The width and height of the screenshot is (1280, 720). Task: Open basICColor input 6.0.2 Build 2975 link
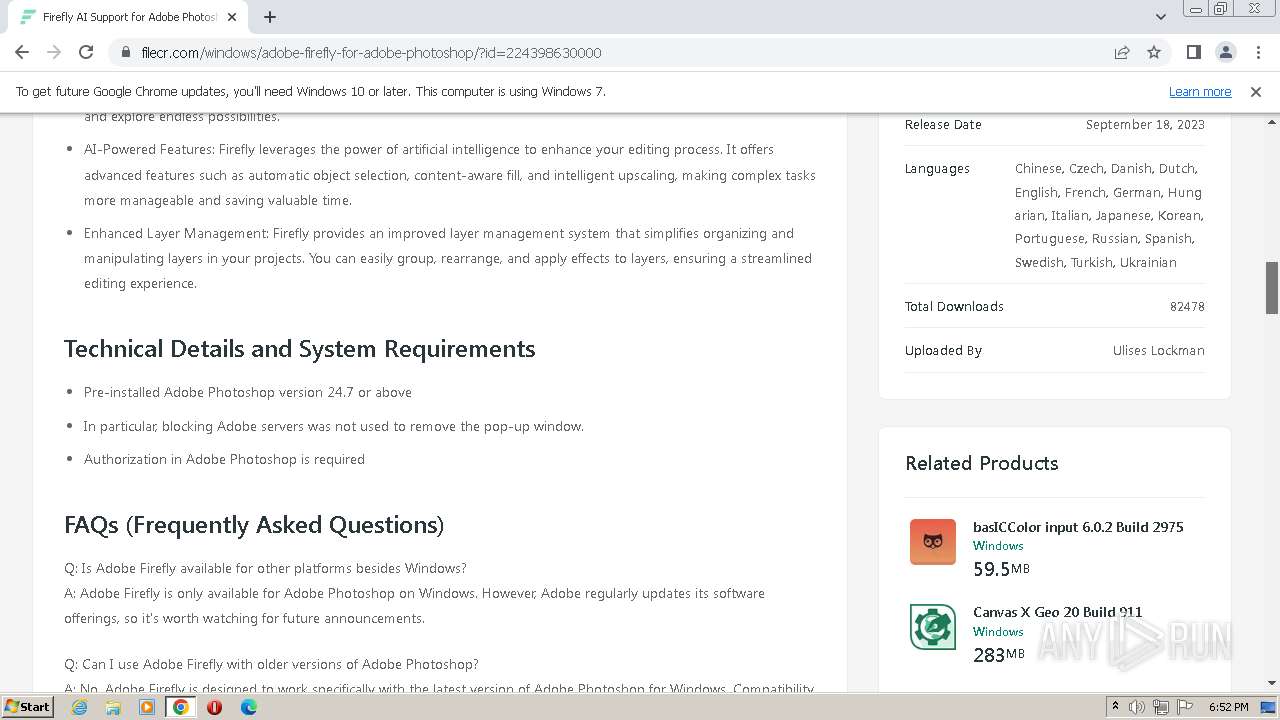[1078, 527]
